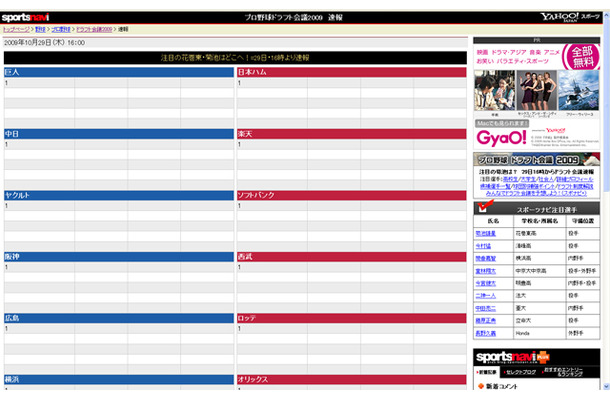Image resolution: width=610 pixels, height=400 pixels.
Task: Open 社会人 link in draft box
Action: pyautogui.click(x=546, y=179)
